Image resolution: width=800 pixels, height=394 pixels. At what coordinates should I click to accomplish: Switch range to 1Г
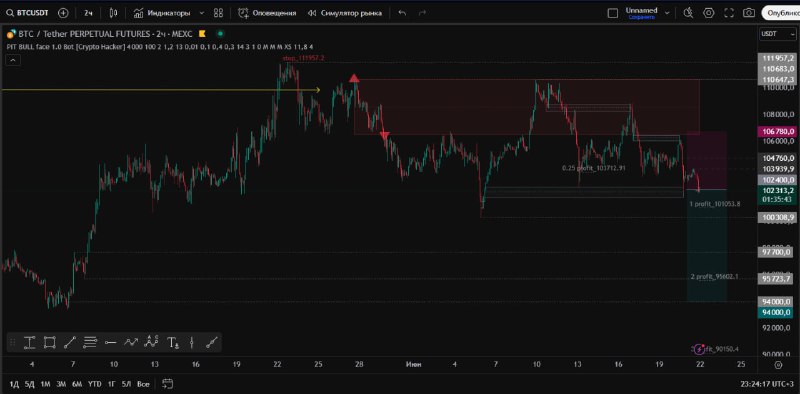tap(111, 384)
